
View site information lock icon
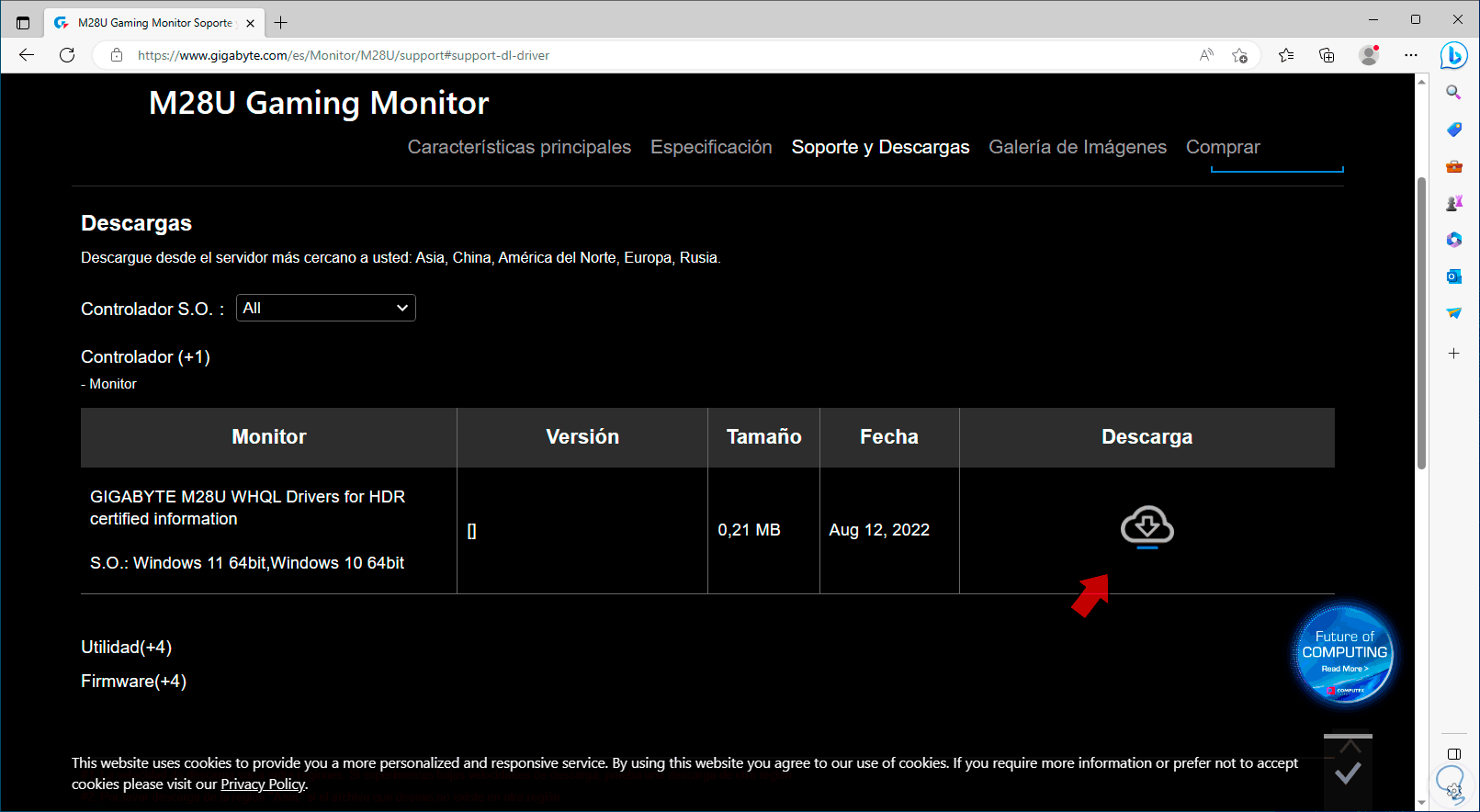point(117,55)
